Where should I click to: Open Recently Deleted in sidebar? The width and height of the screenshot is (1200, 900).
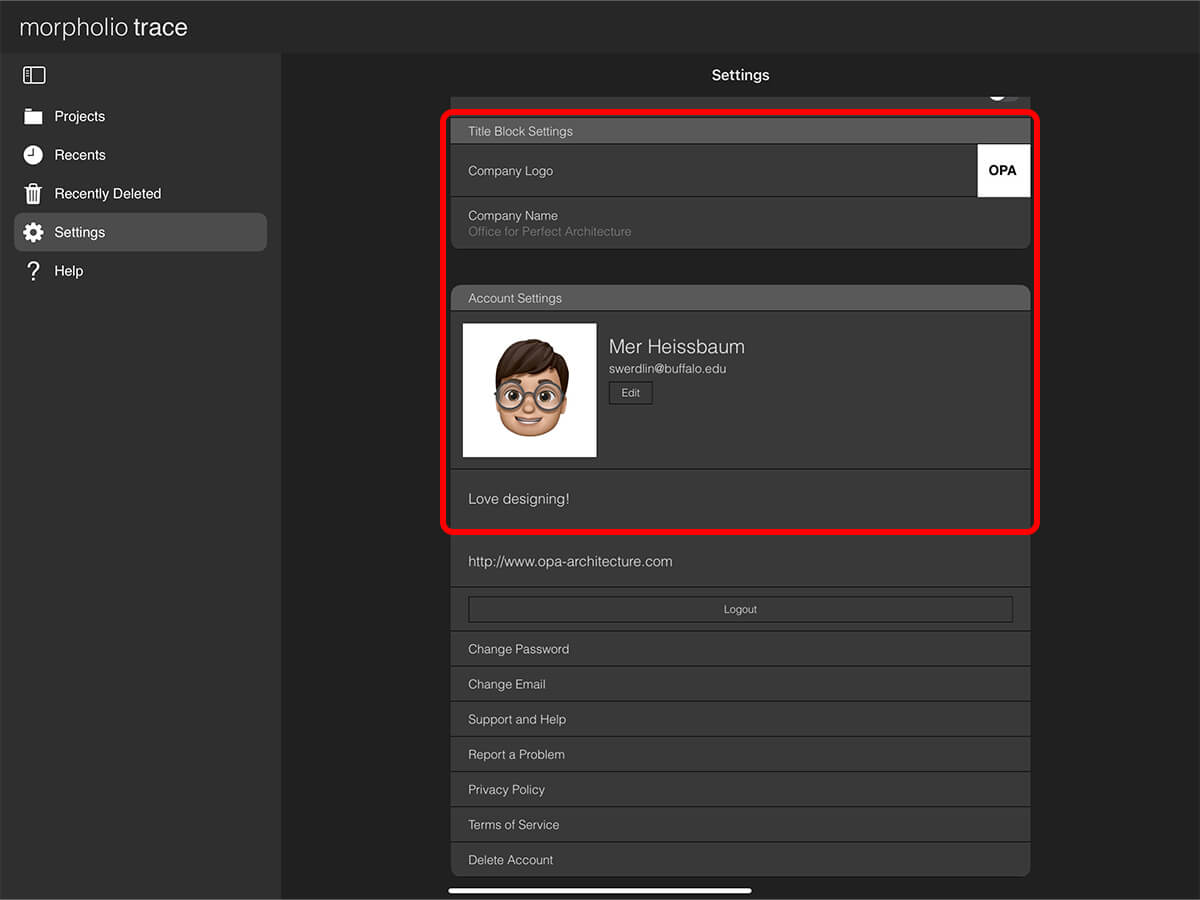point(107,194)
